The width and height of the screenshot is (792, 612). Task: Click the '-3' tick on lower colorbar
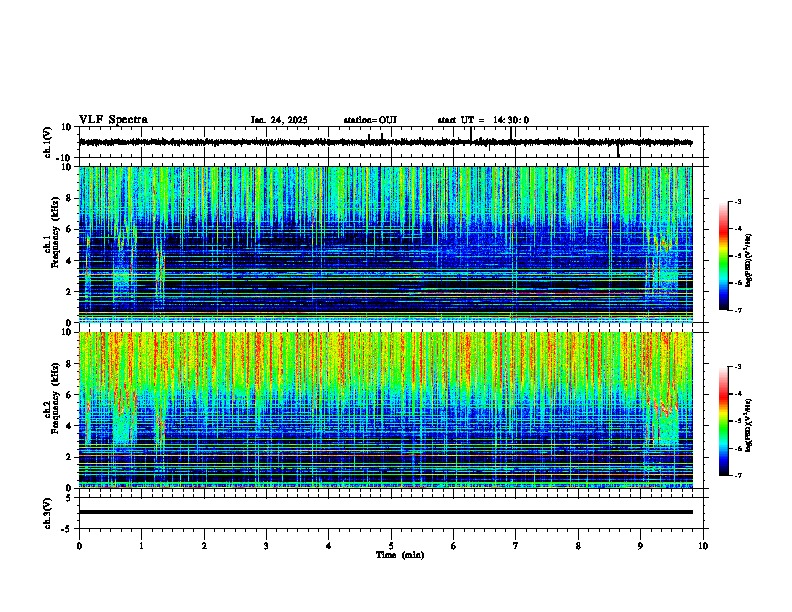click(737, 367)
